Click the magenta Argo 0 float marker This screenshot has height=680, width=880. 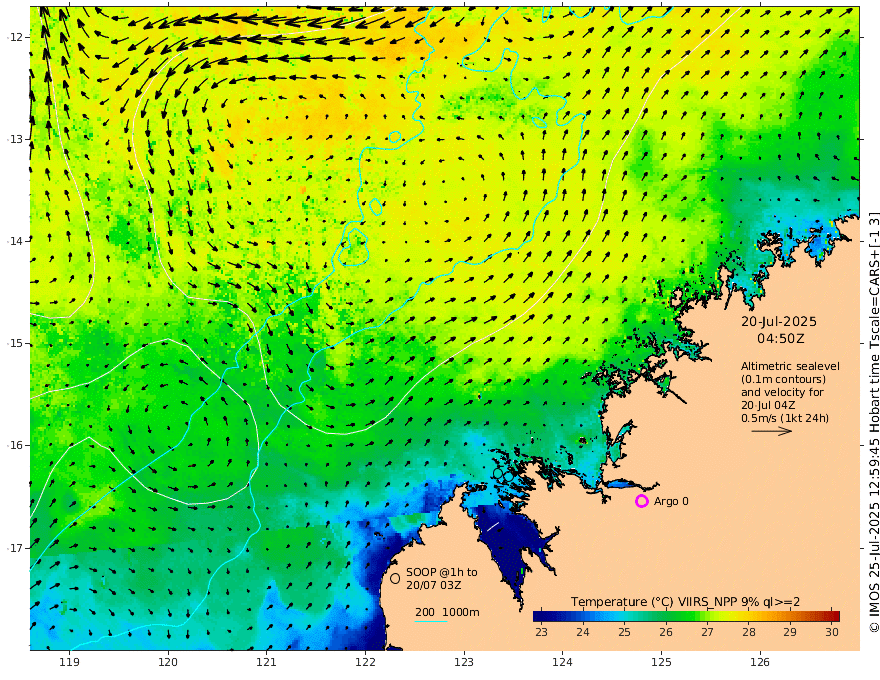(641, 501)
